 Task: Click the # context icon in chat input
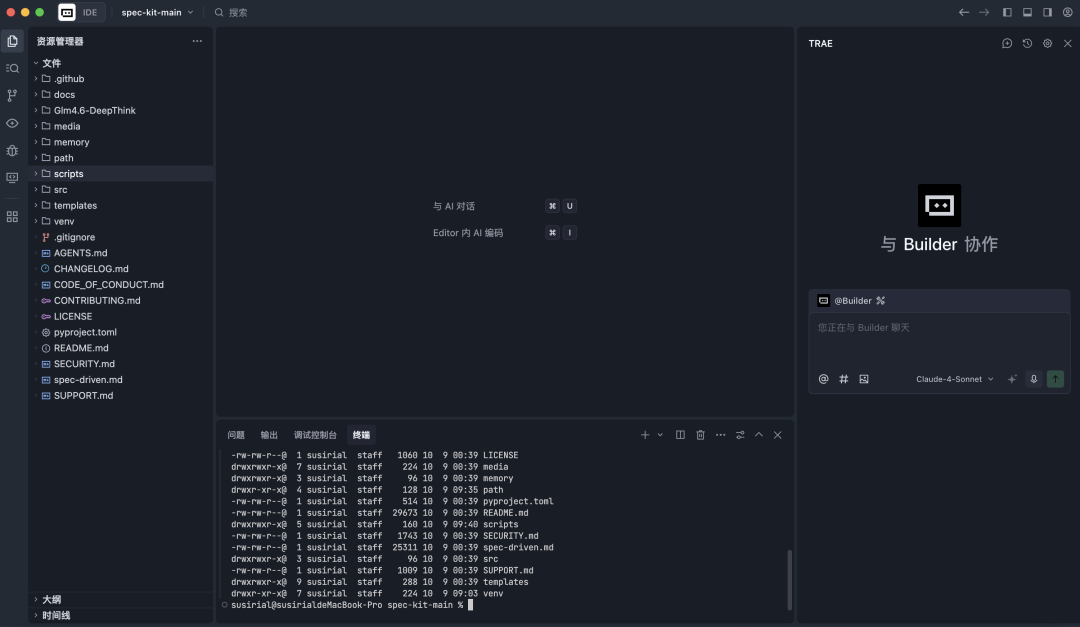coord(843,379)
